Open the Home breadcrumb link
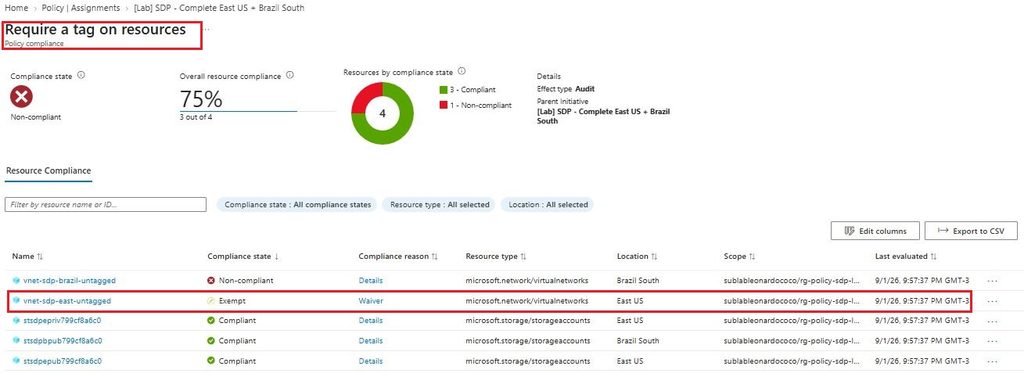The image size is (1024, 373). 16,8
